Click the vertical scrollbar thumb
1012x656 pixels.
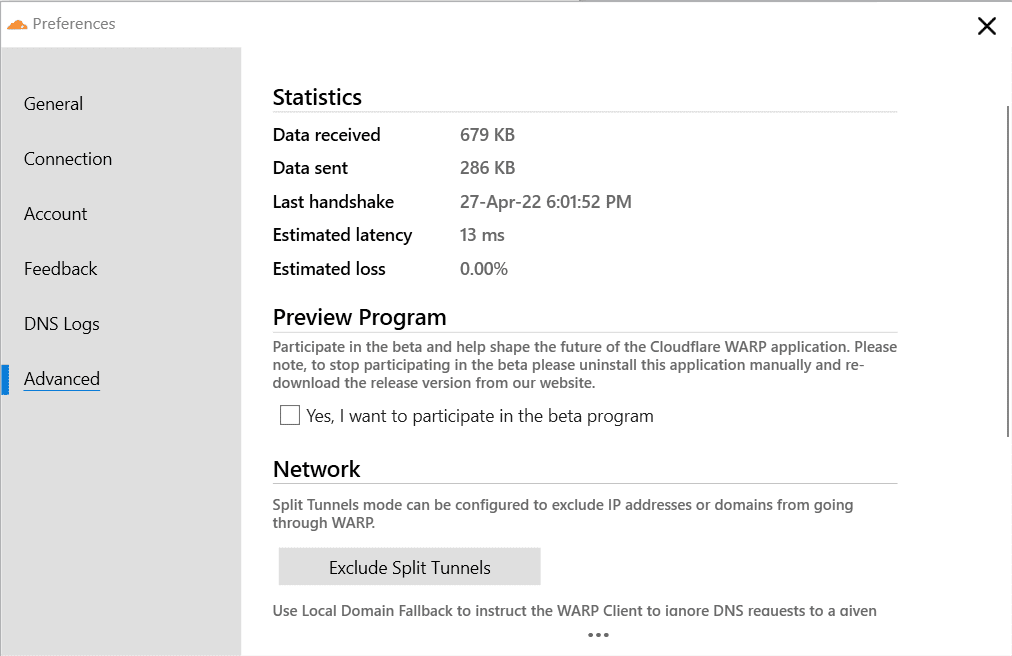(x=1007, y=270)
